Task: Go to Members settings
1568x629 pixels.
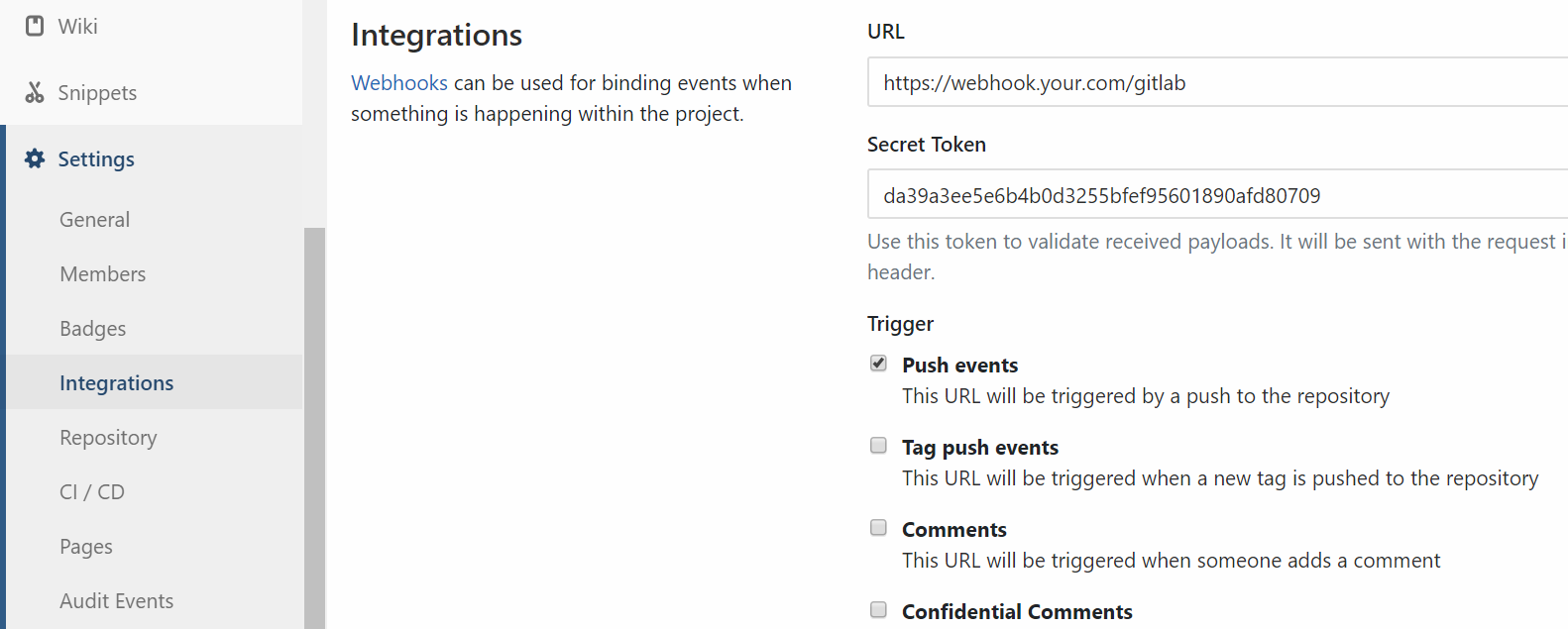Action: pyautogui.click(x=102, y=274)
